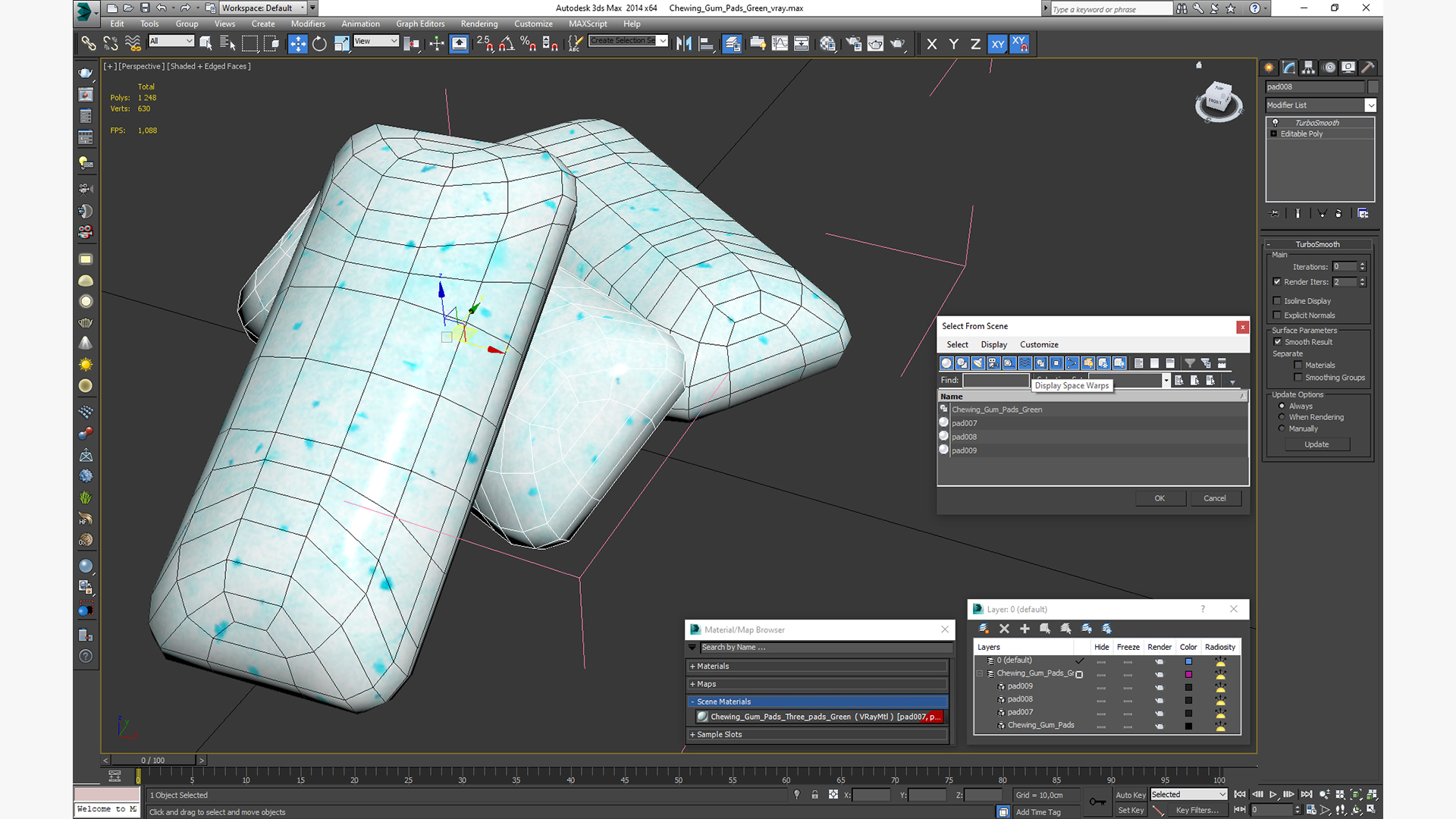Screen dimensions: 1456x819
Task: Open the Modifier List dropdown
Action: [x=1370, y=105]
